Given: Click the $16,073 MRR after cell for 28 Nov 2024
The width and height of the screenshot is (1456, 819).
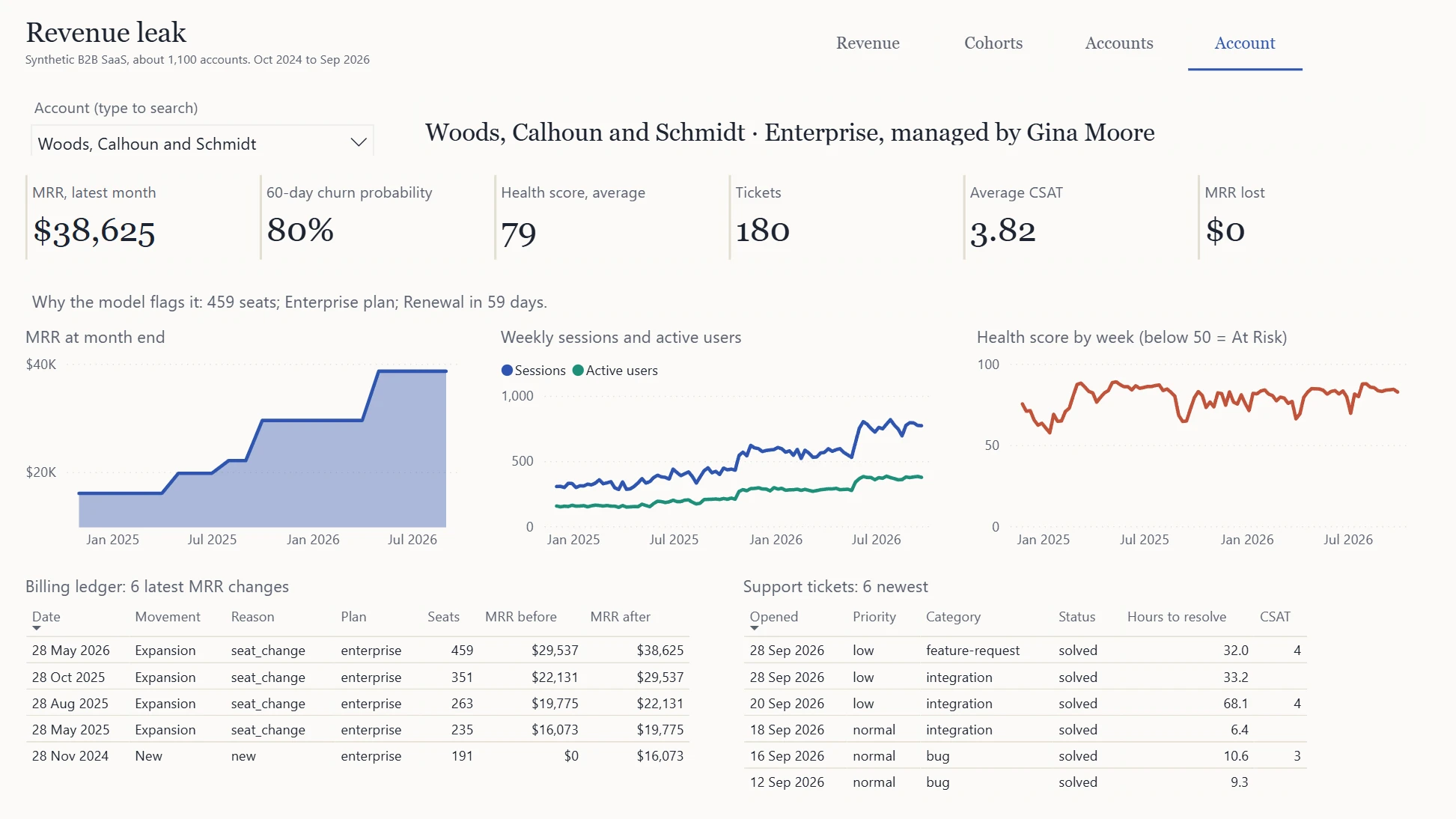Looking at the screenshot, I should pos(660,756).
